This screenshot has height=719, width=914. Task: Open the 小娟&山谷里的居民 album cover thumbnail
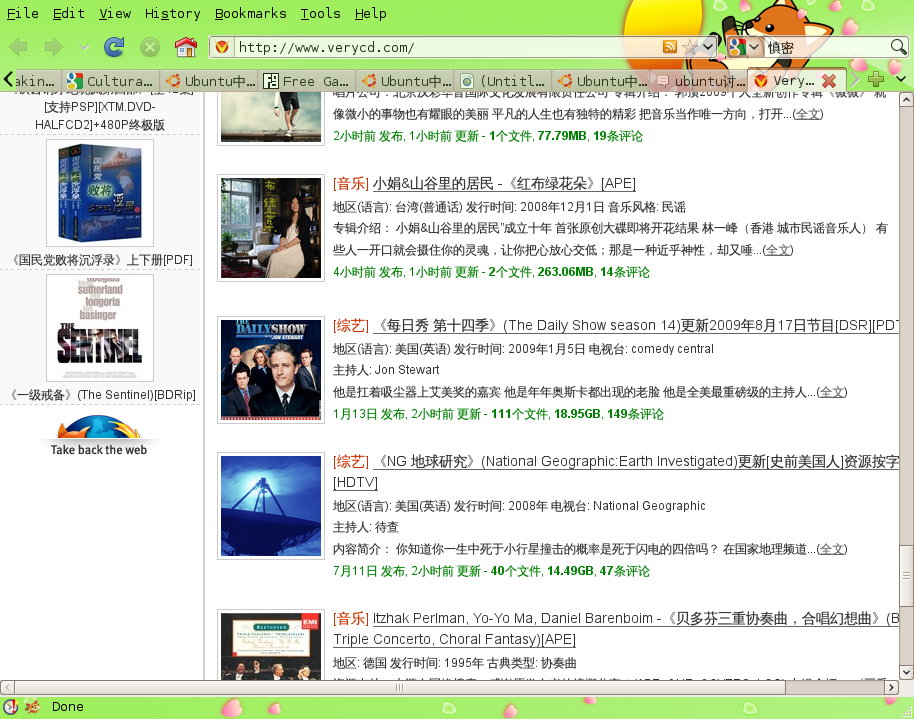pos(270,228)
